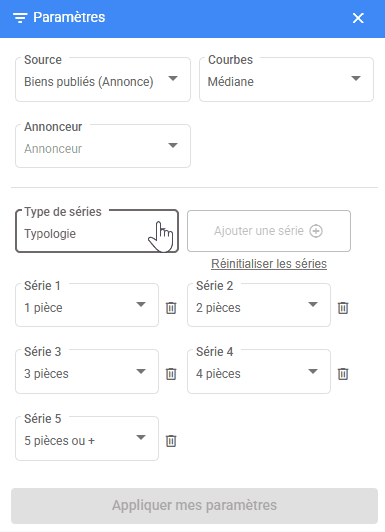Viewport: 385px width, 532px height.
Task: Remove Série 5 with the trash icon
Action: click(171, 441)
